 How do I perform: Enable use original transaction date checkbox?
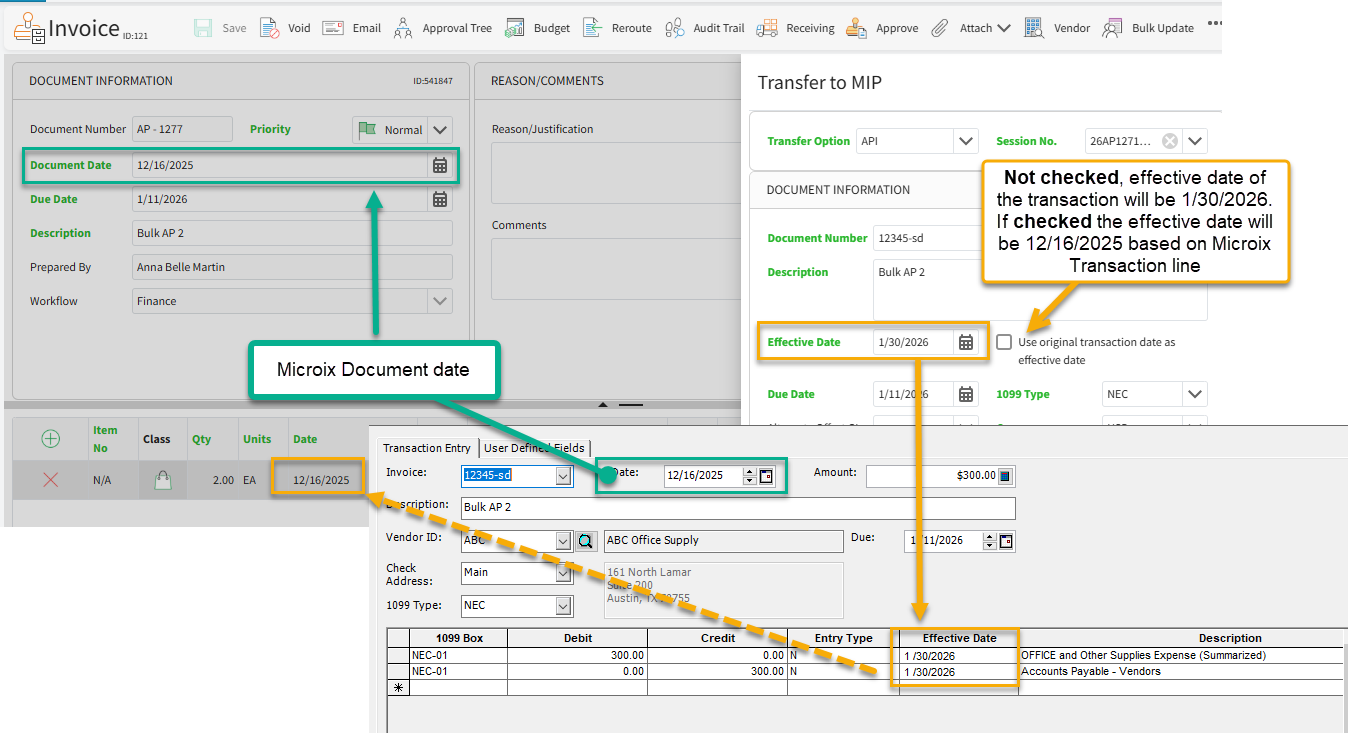tap(1004, 342)
